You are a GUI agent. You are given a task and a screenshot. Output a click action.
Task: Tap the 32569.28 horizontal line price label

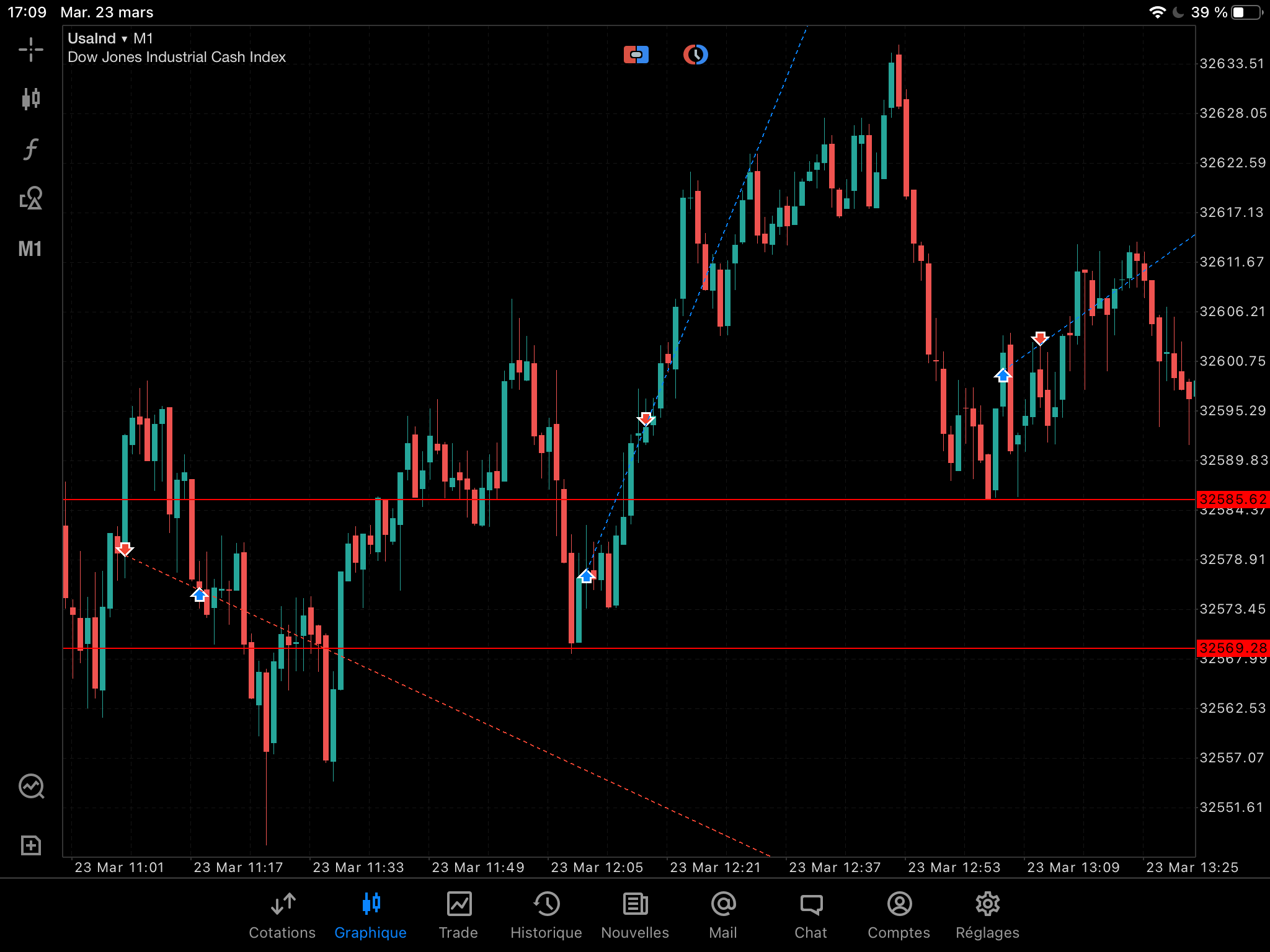point(1232,648)
